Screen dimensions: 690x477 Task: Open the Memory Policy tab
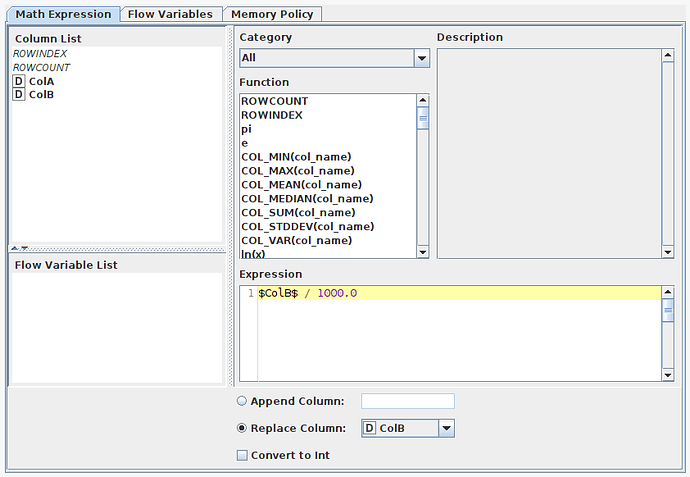click(272, 14)
